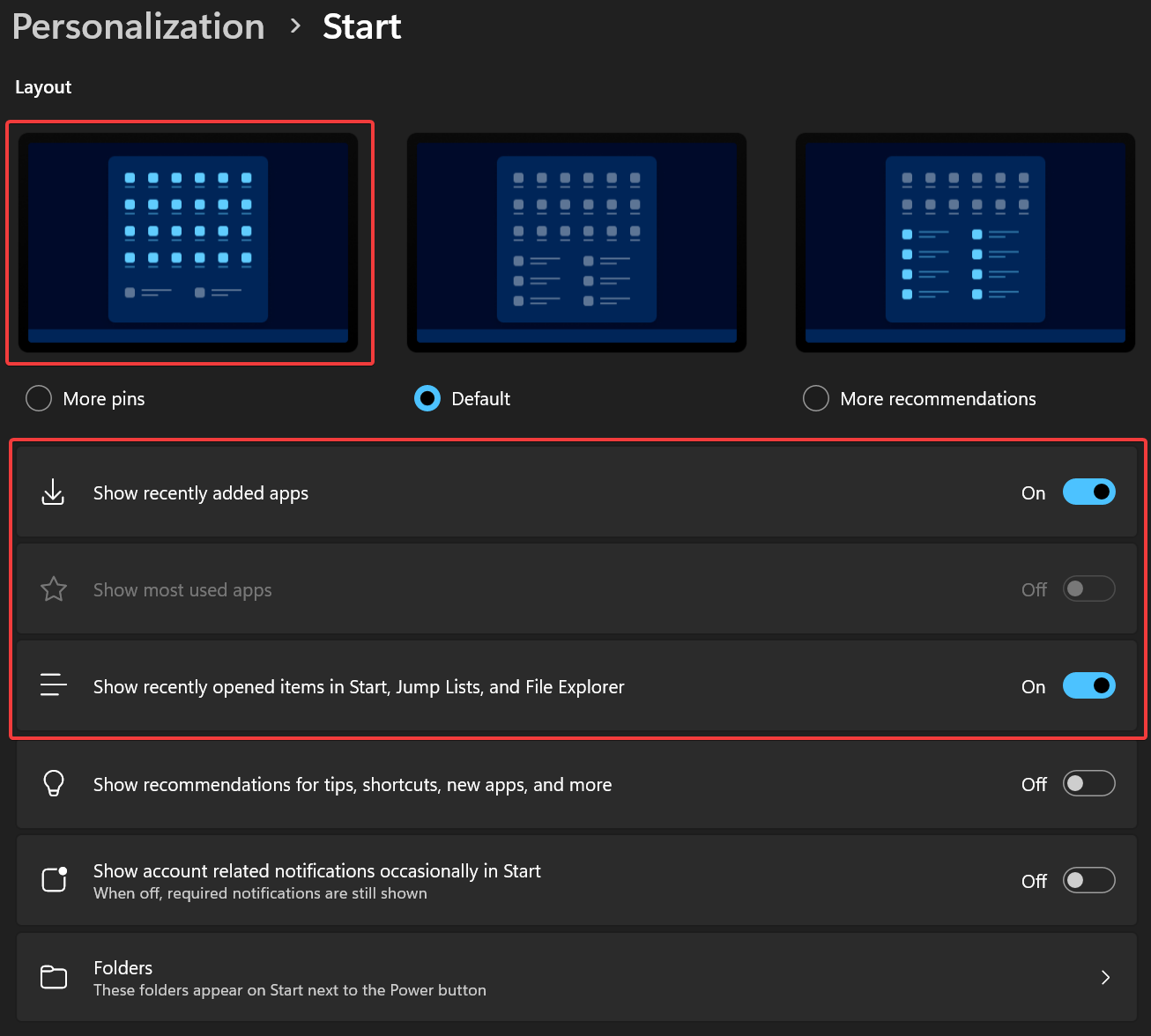Expand the Folders settings chevron
Viewport: 1151px width, 1036px height.
click(1105, 977)
